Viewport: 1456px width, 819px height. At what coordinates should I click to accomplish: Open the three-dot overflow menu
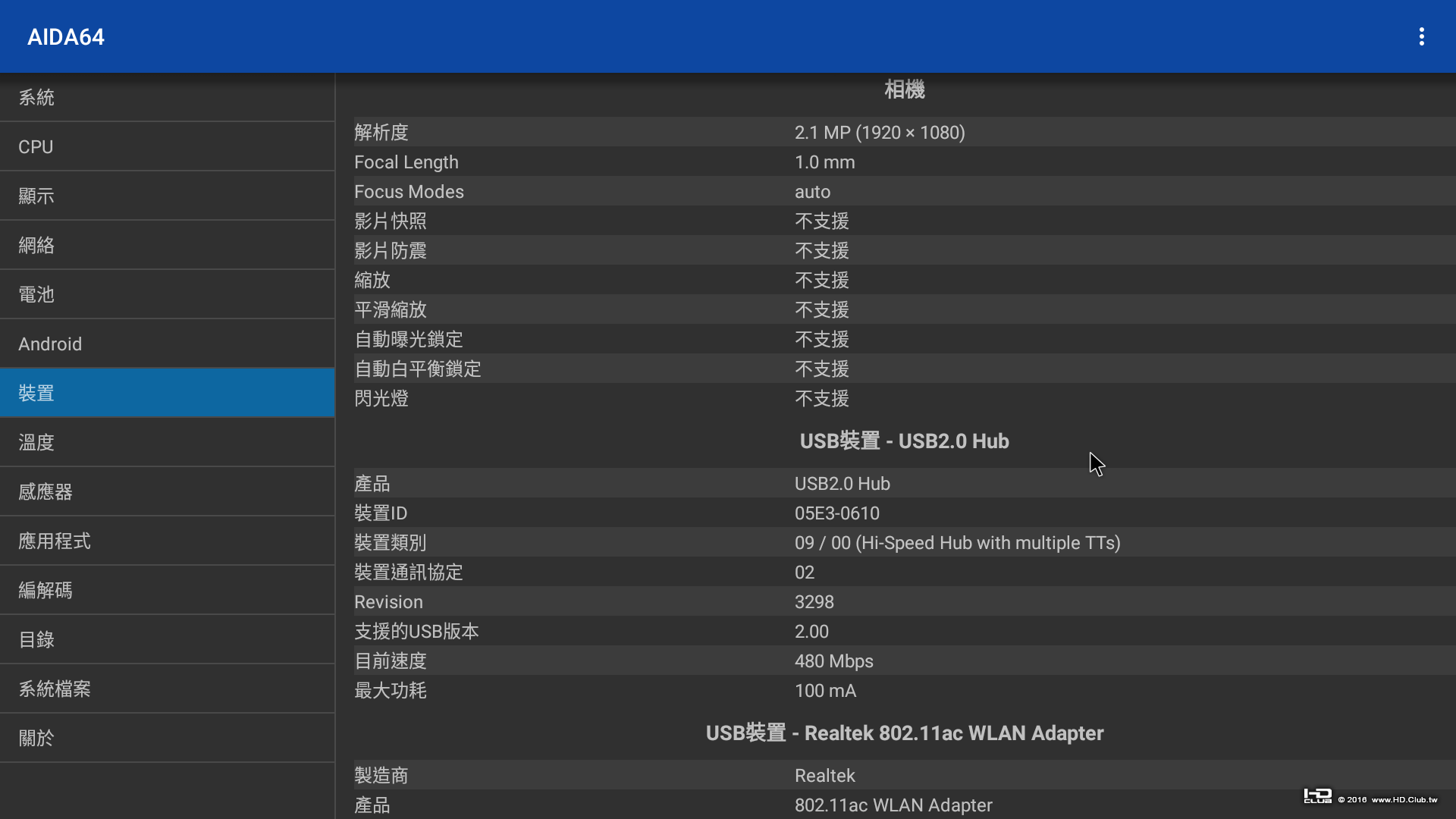coord(1421,36)
